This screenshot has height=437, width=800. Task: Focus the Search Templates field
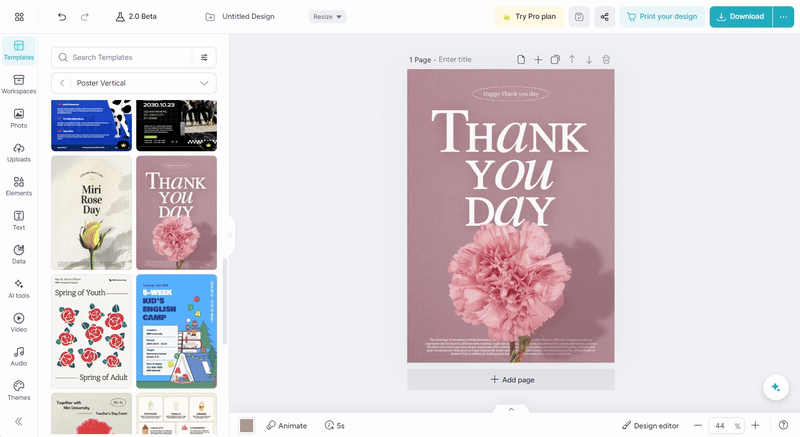(121, 58)
